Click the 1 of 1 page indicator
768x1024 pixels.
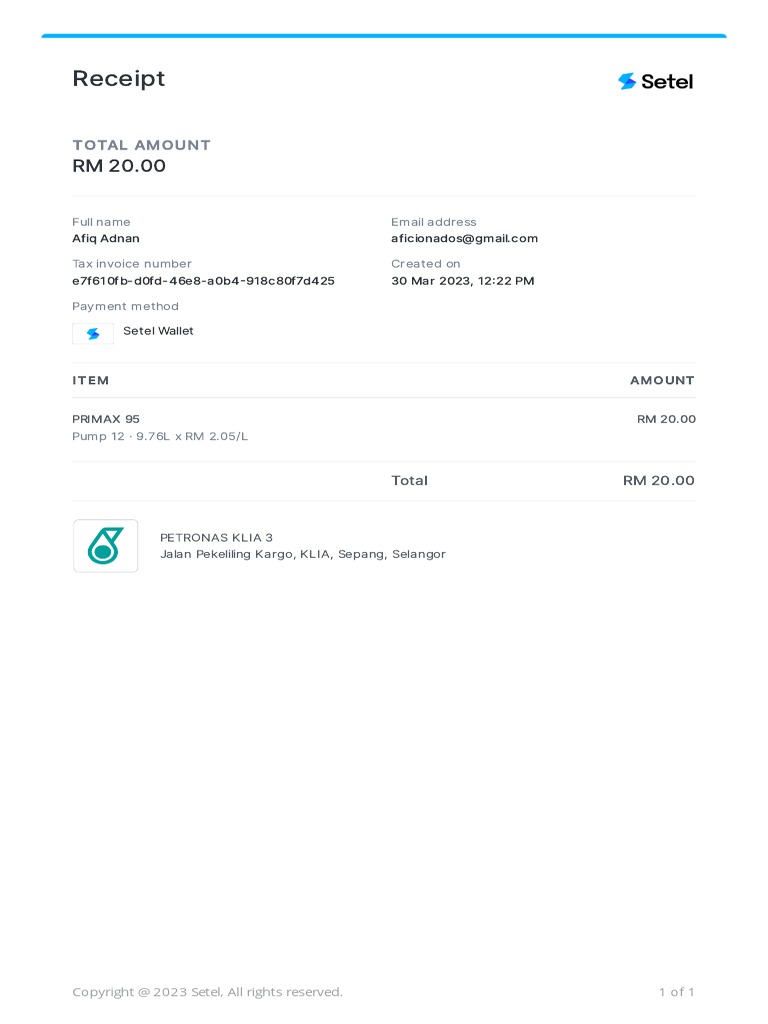point(676,992)
